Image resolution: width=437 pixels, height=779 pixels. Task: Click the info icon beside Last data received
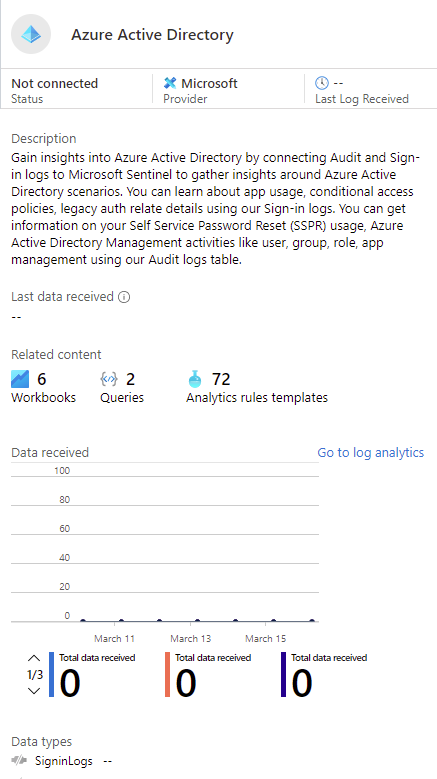click(x=124, y=297)
